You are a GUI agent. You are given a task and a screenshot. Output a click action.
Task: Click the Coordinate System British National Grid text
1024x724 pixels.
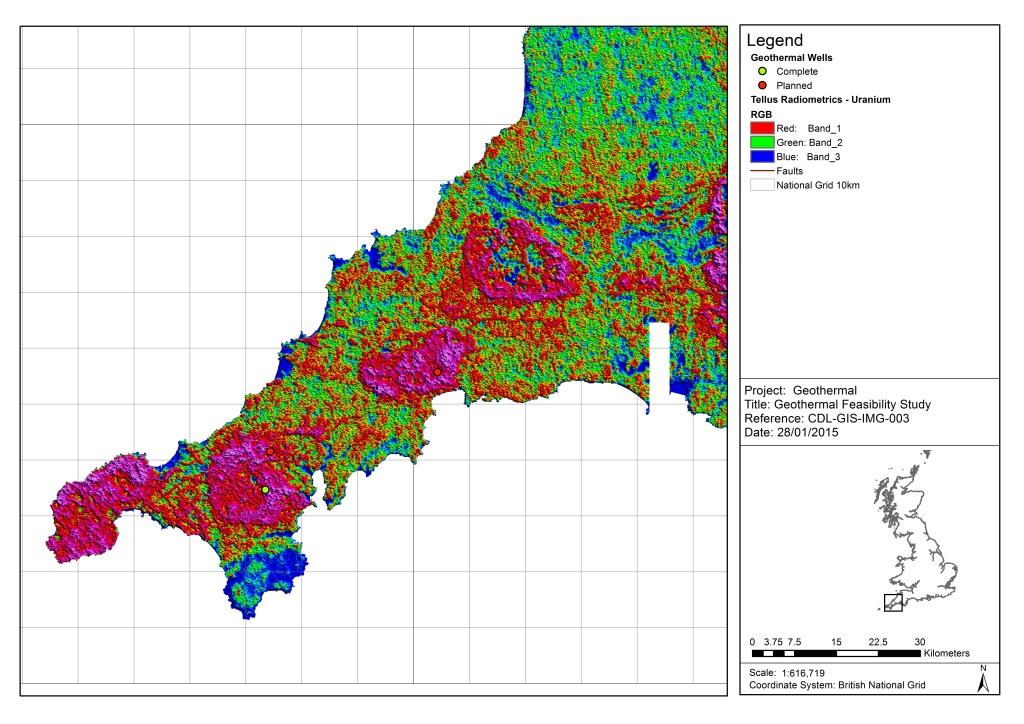(x=837, y=685)
